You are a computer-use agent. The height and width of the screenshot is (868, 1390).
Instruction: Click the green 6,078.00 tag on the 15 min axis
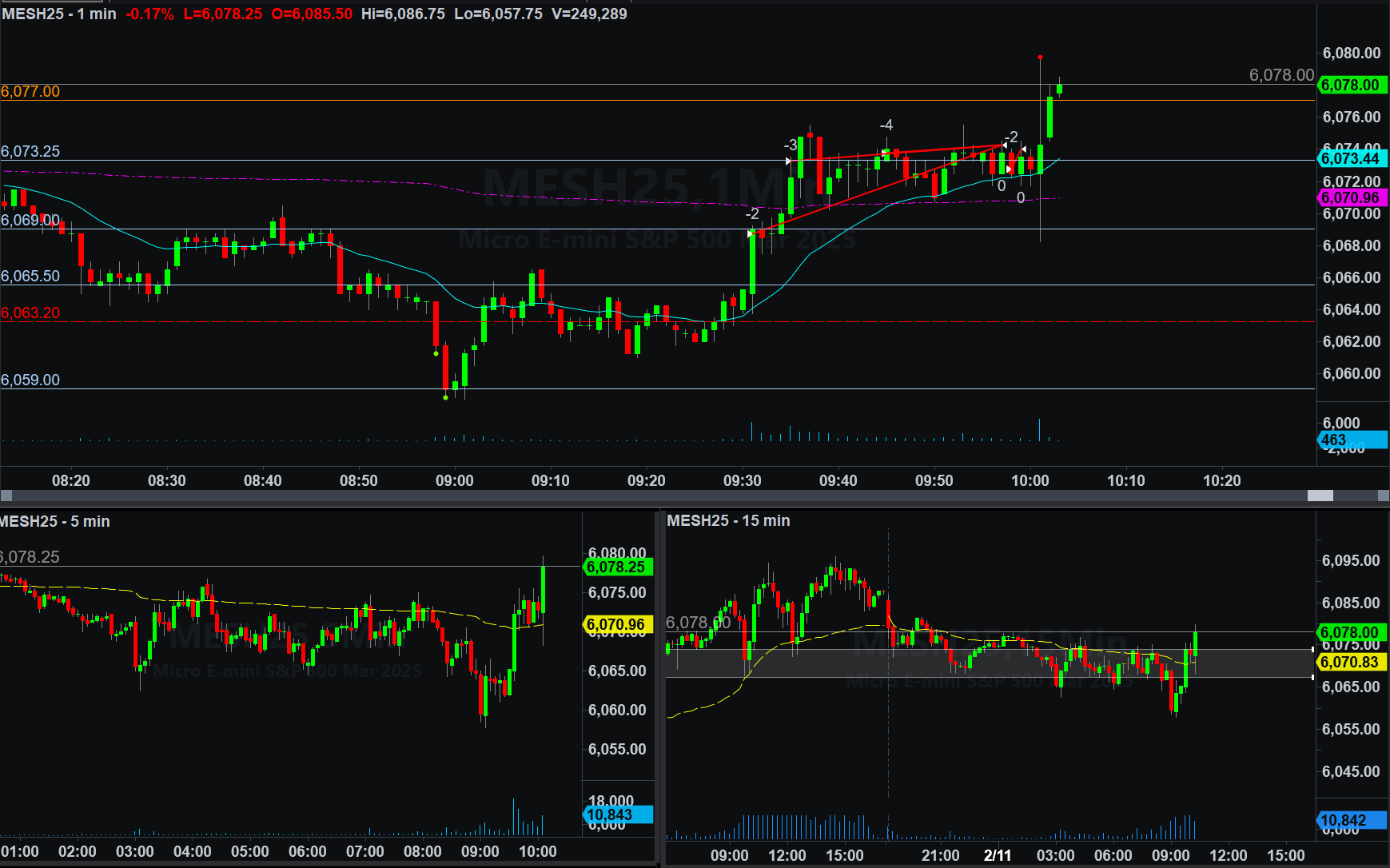coord(1352,632)
